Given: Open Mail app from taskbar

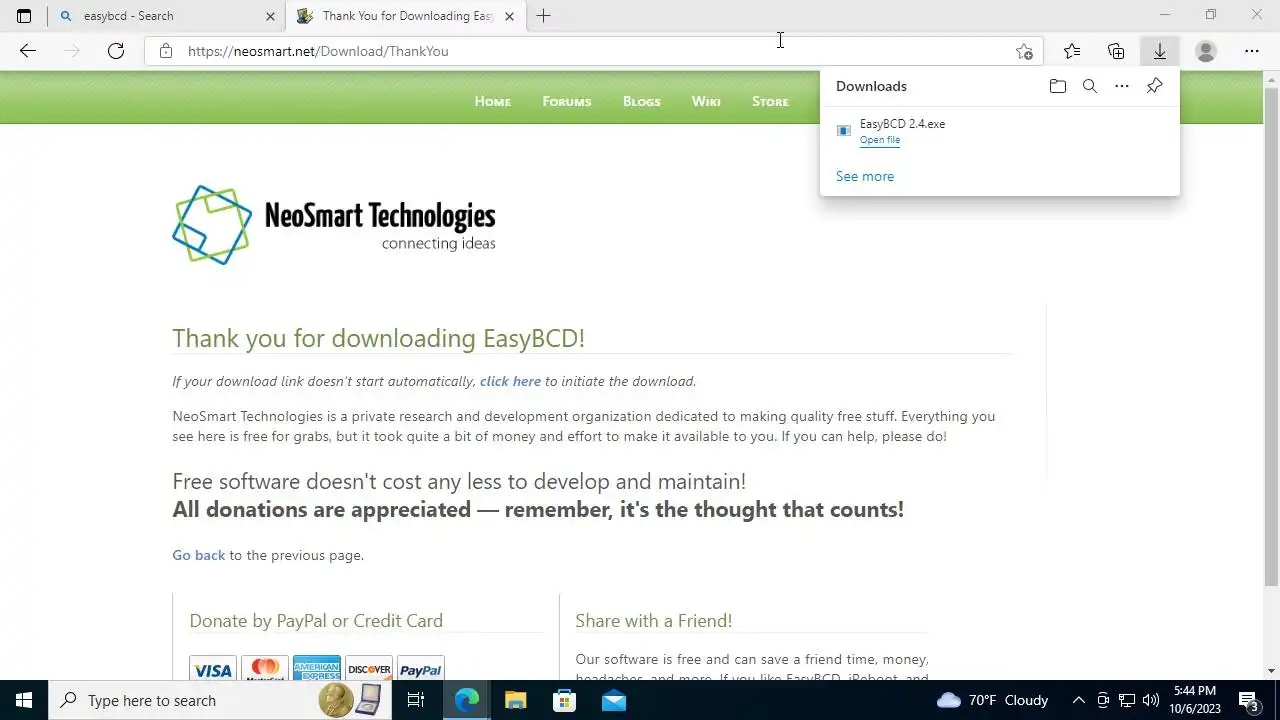Looking at the screenshot, I should (x=614, y=700).
